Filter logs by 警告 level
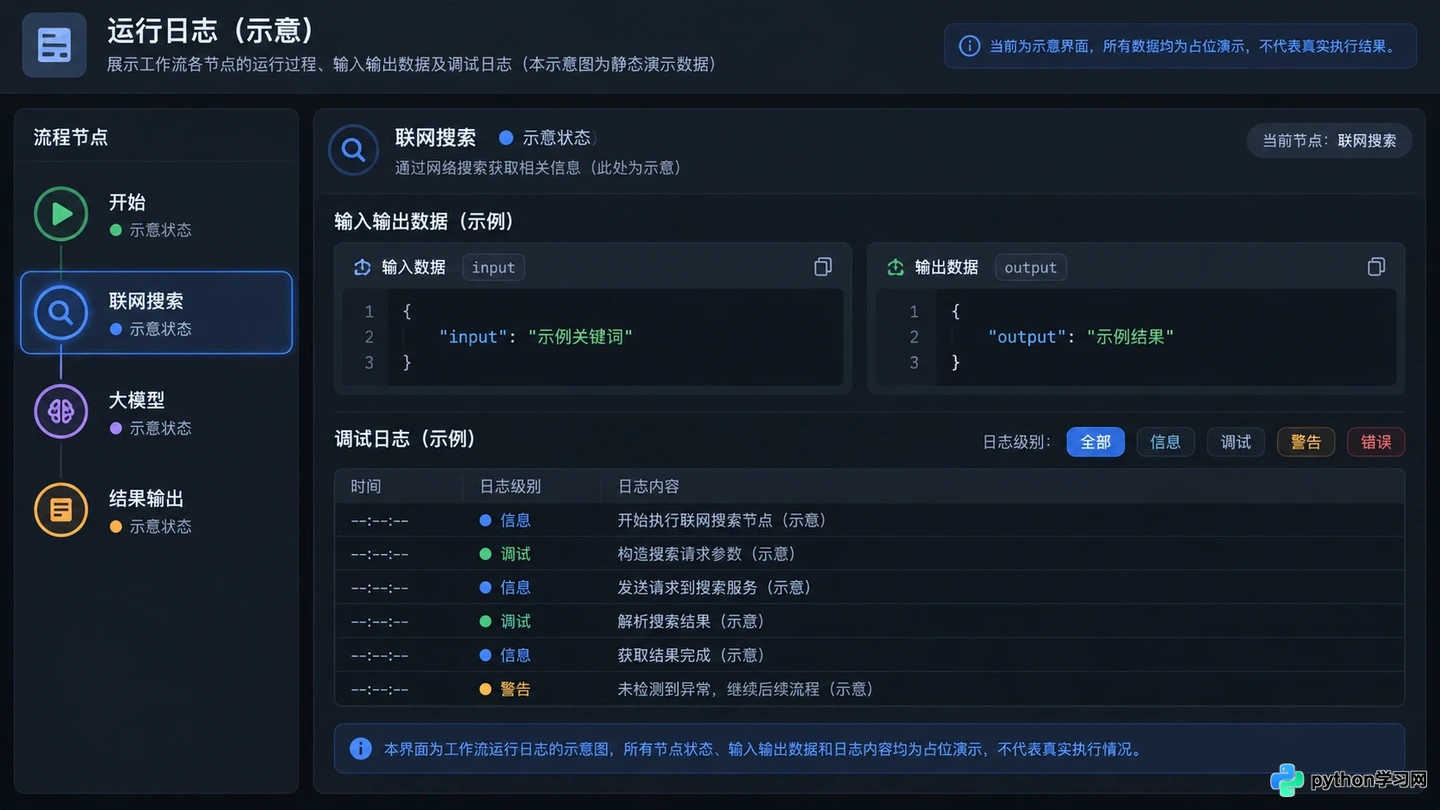 tap(1306, 442)
